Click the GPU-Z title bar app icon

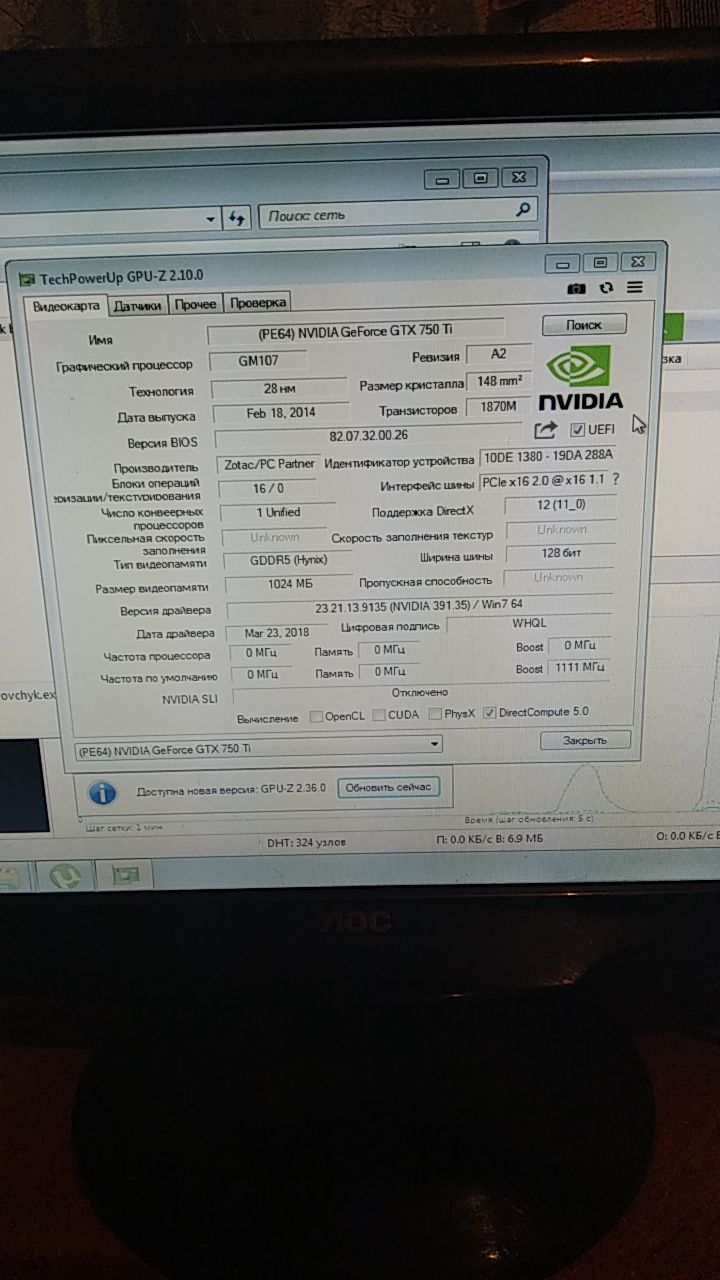point(27,279)
